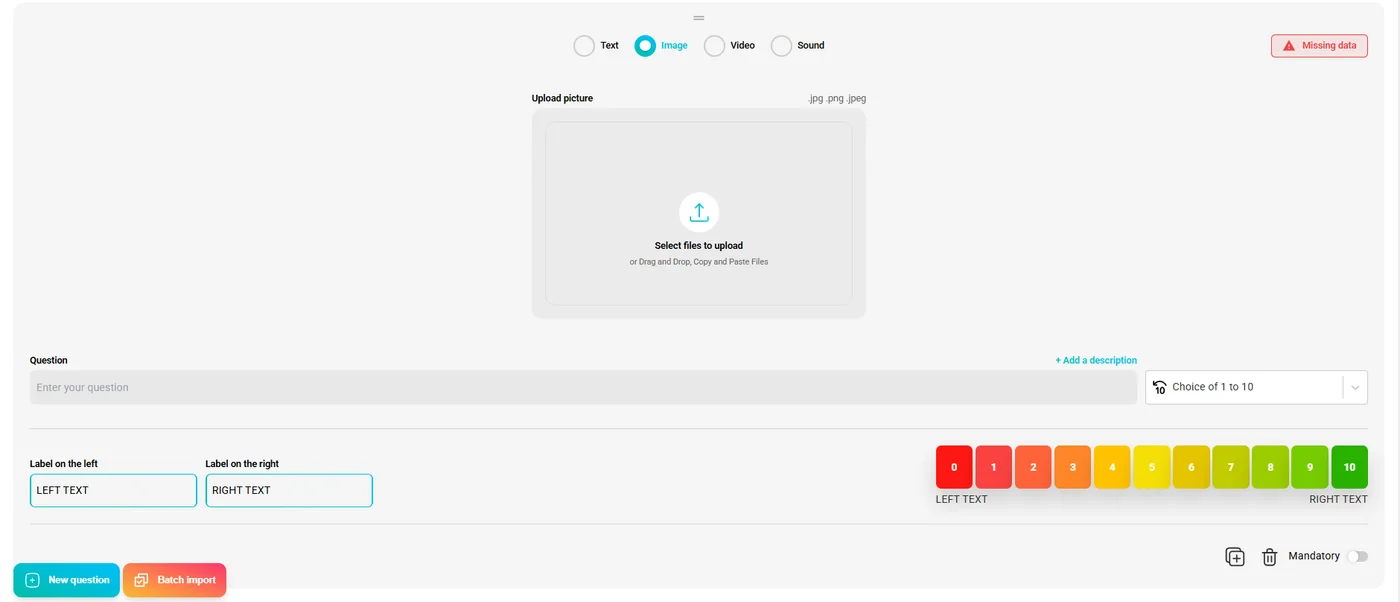Select the red 0 rating swatch
This screenshot has width=1400, height=602.
tap(954, 466)
